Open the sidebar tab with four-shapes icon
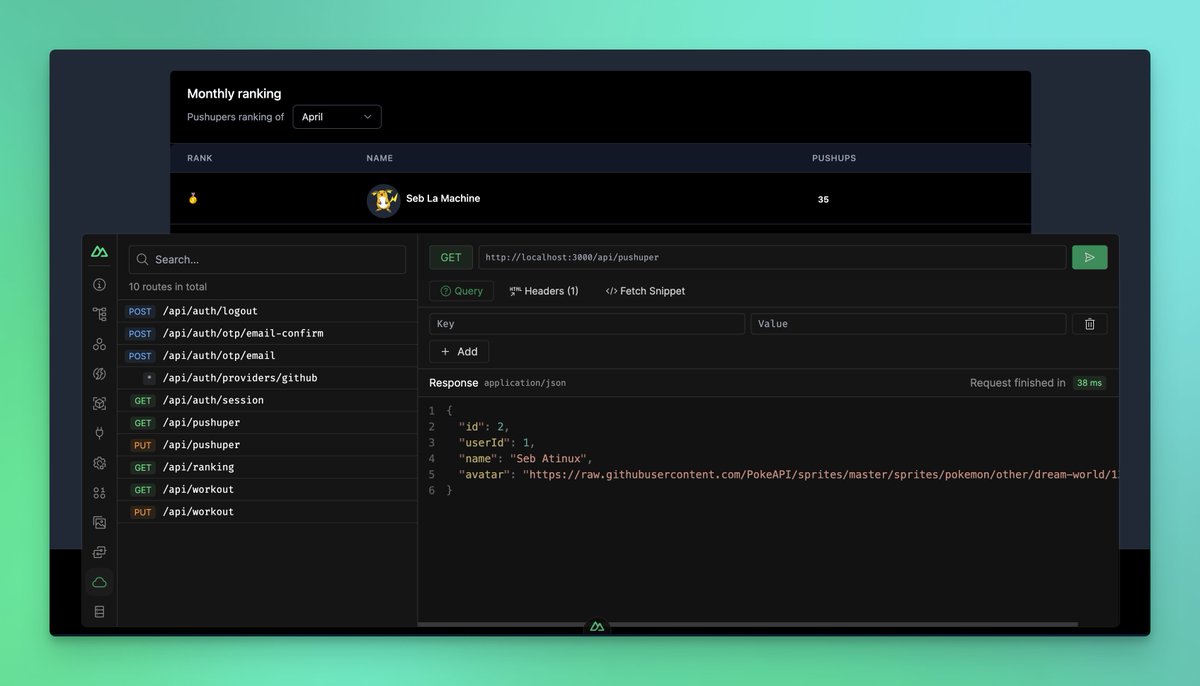The height and width of the screenshot is (686, 1200). click(99, 493)
